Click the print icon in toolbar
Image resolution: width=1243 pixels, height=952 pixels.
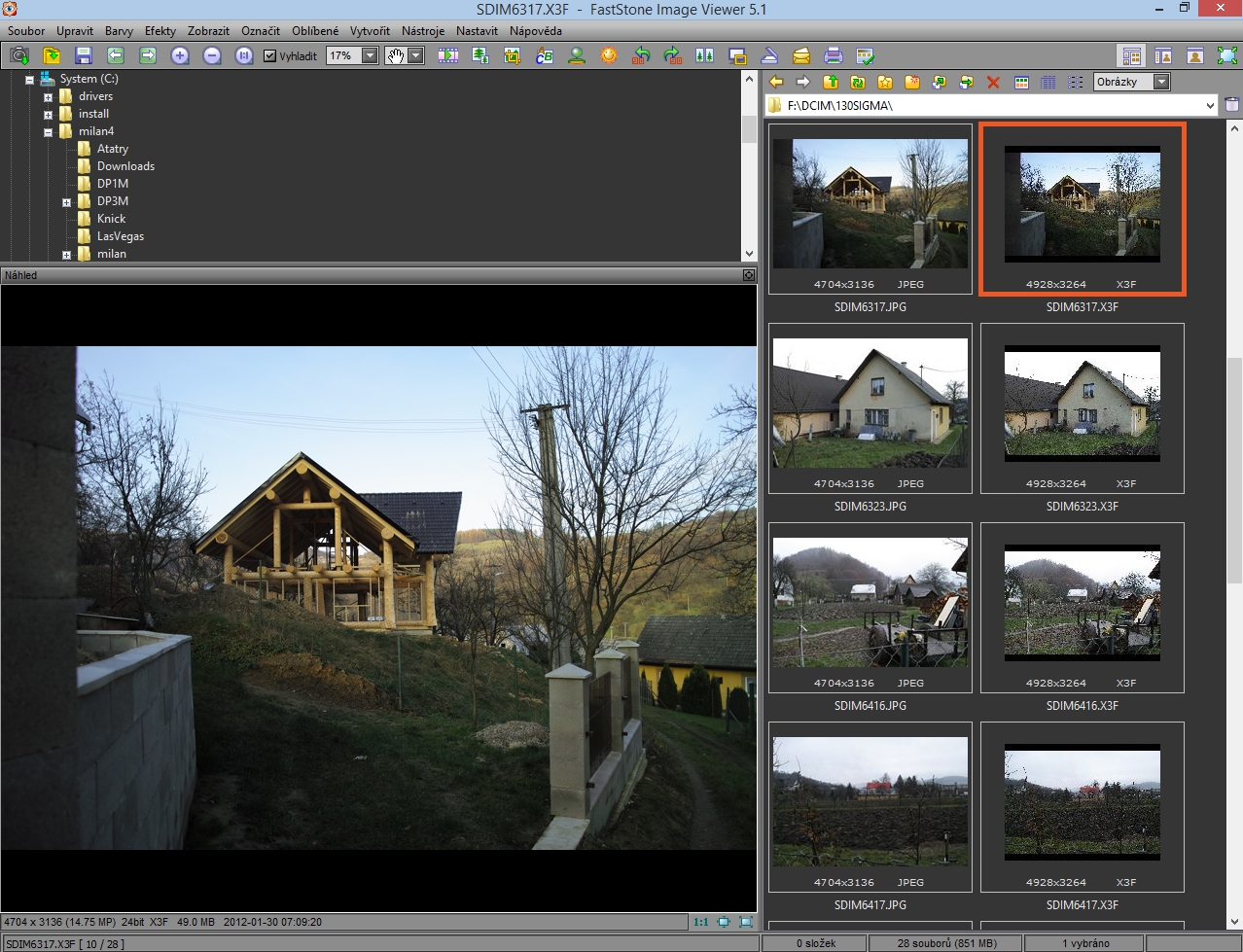pos(833,55)
